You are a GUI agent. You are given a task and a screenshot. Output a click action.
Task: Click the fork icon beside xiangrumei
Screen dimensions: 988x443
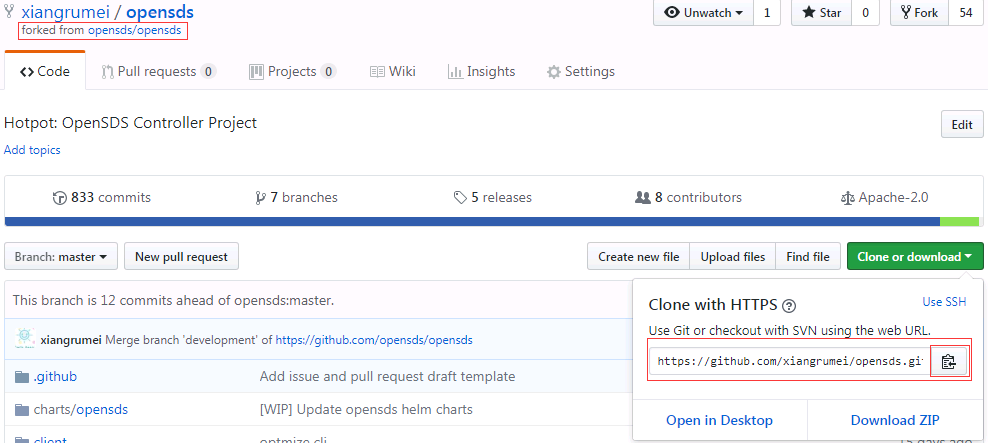point(9,11)
